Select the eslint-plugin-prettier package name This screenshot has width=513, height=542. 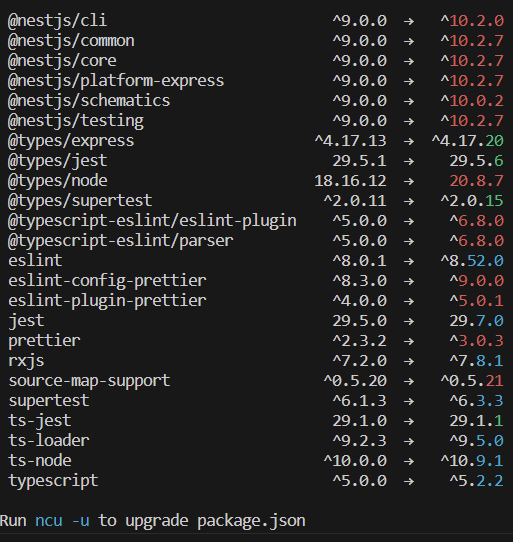click(107, 301)
